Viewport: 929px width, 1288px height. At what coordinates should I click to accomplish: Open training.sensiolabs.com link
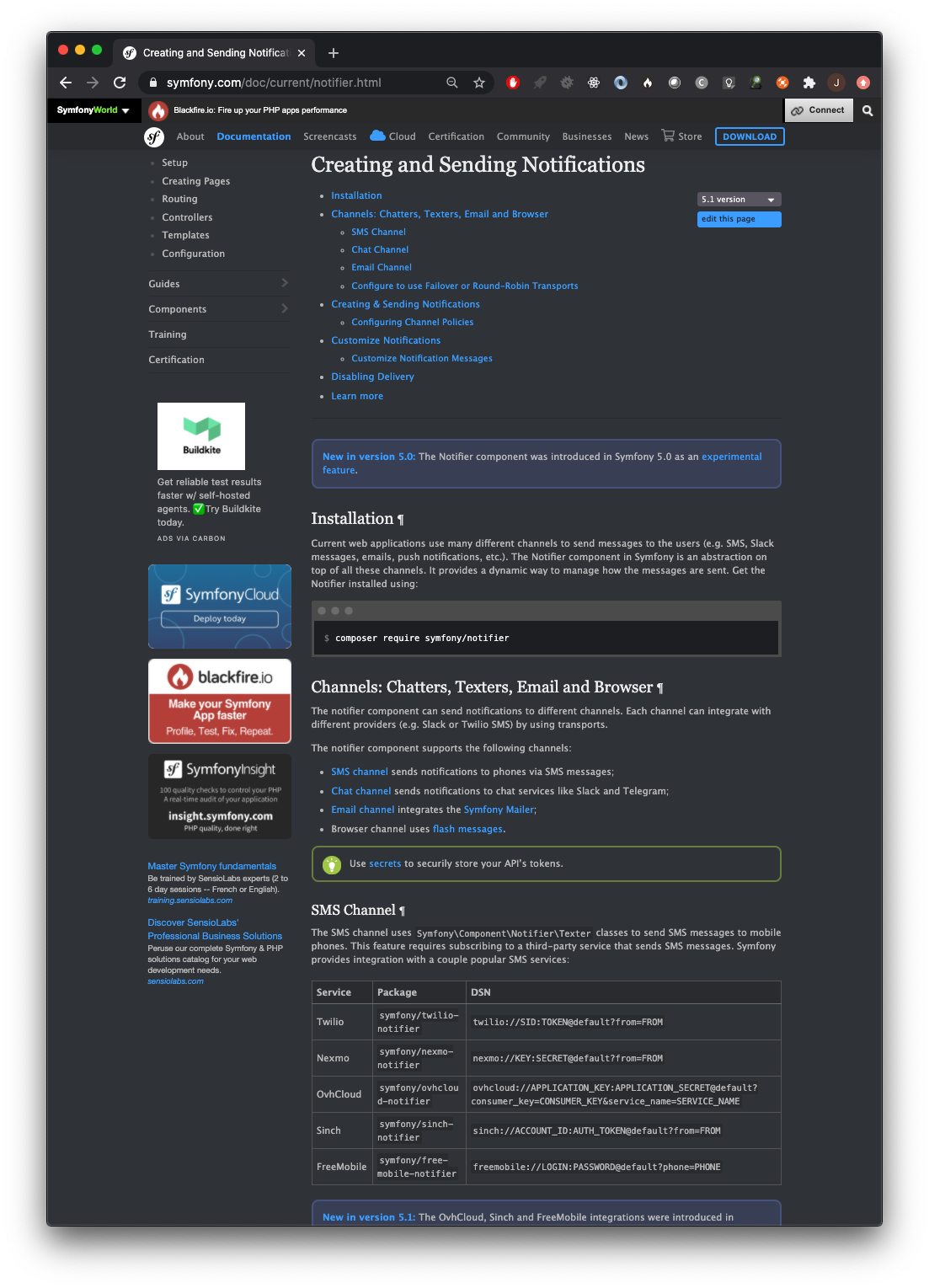[x=190, y=901]
